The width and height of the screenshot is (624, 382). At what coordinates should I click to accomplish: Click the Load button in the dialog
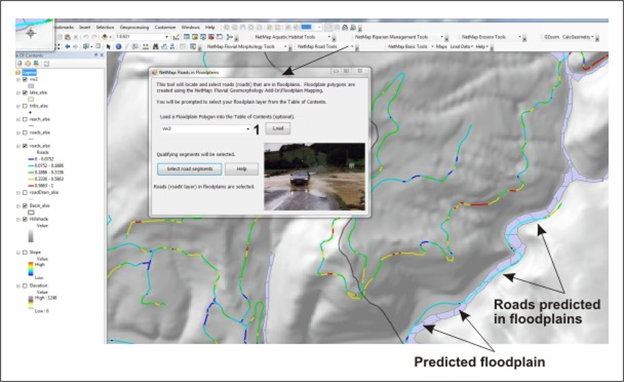tap(278, 129)
